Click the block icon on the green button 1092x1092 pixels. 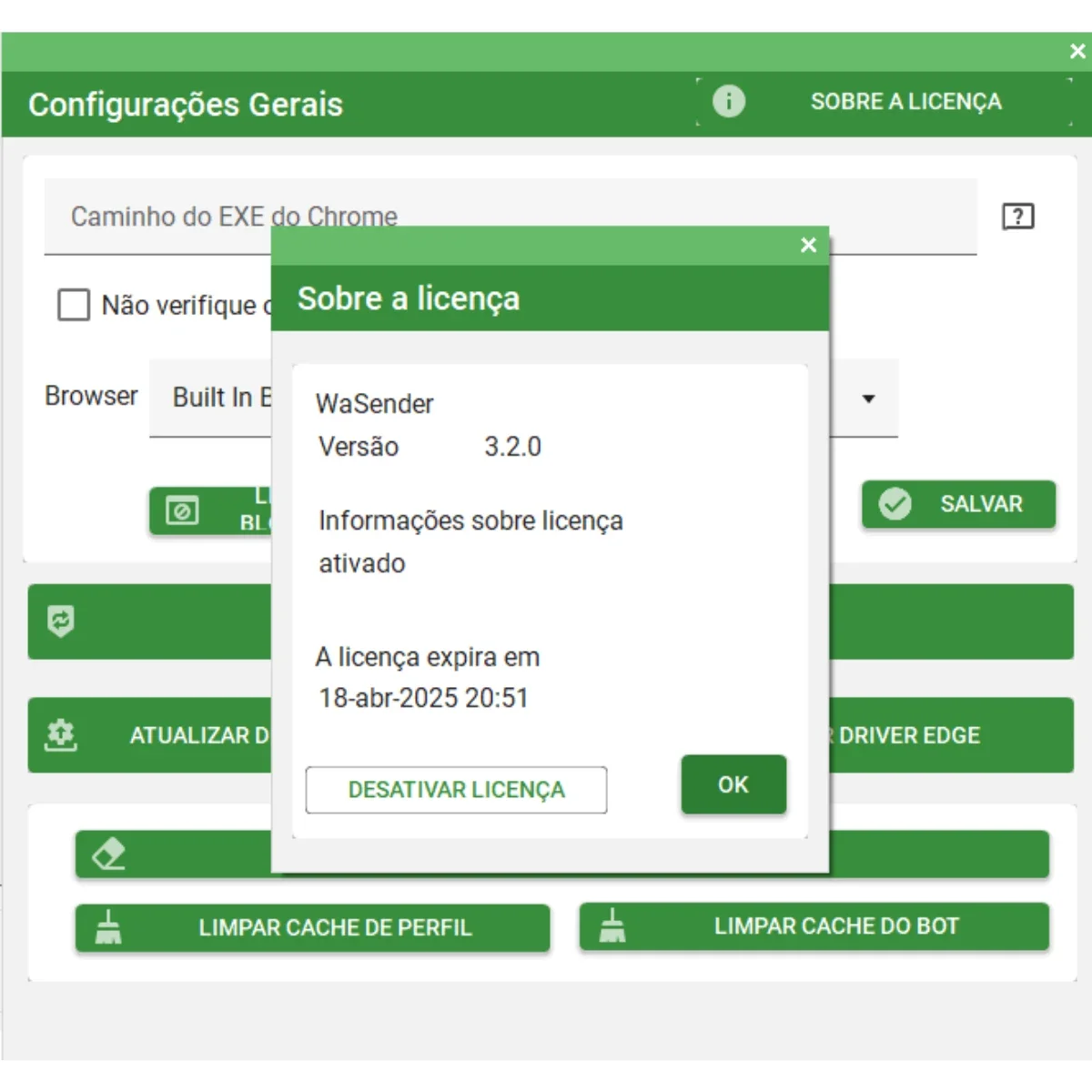click(182, 511)
